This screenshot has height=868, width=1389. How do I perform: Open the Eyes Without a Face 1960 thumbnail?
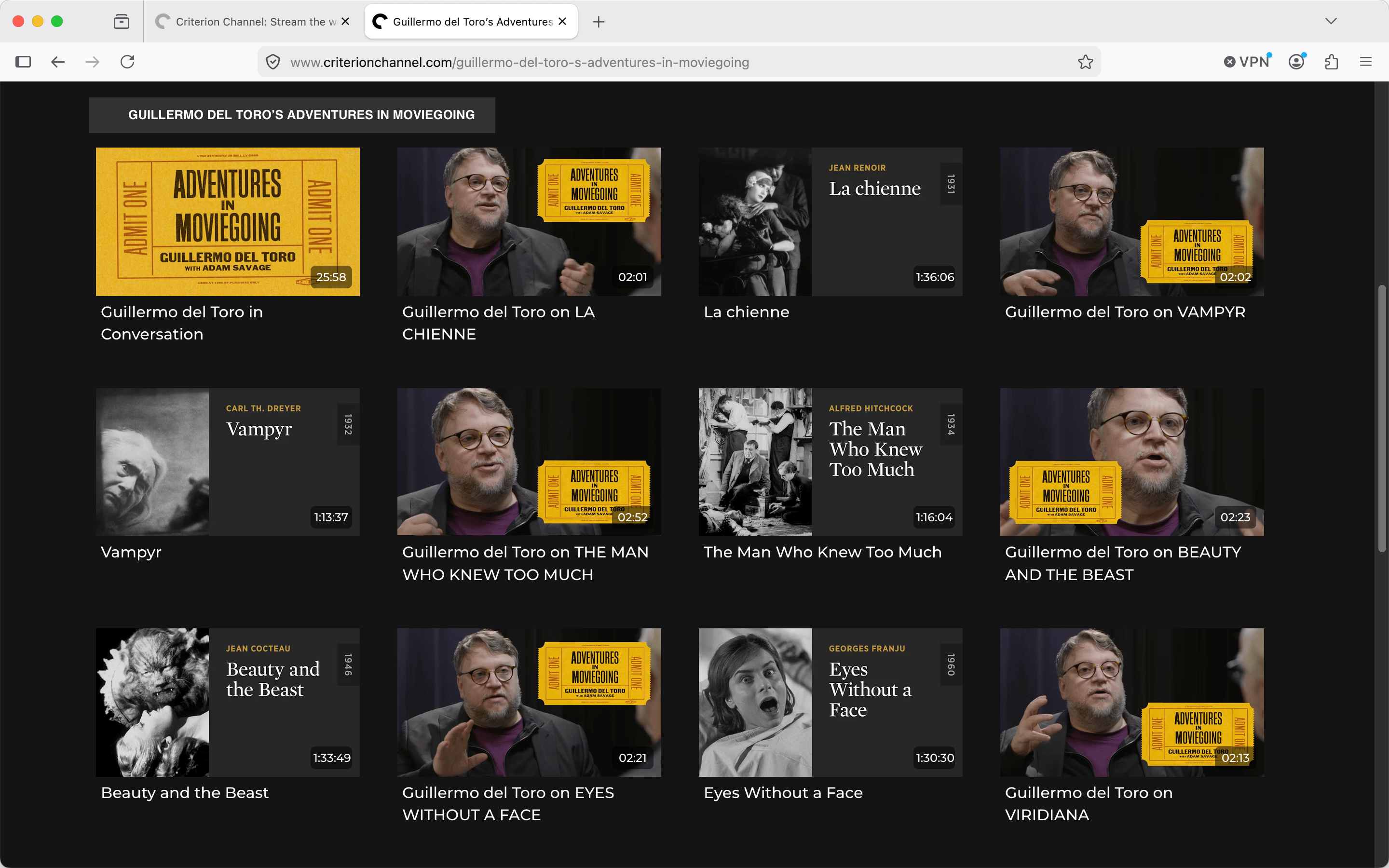click(x=831, y=703)
